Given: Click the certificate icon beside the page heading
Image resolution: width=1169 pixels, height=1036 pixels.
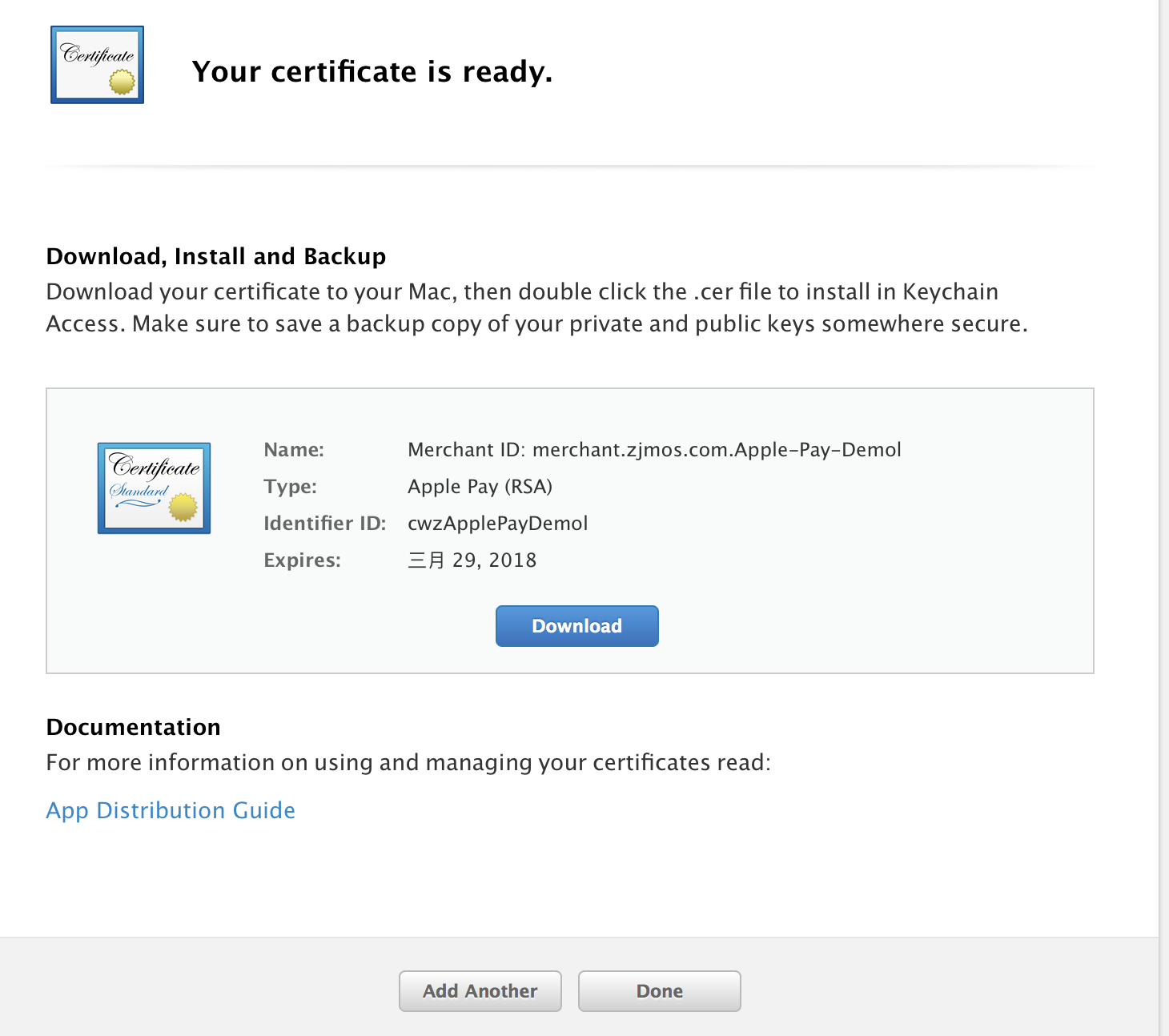Looking at the screenshot, I should tap(97, 65).
